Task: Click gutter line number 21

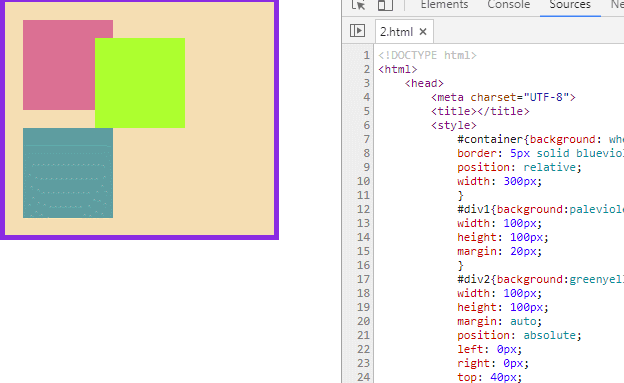Action: point(363,335)
